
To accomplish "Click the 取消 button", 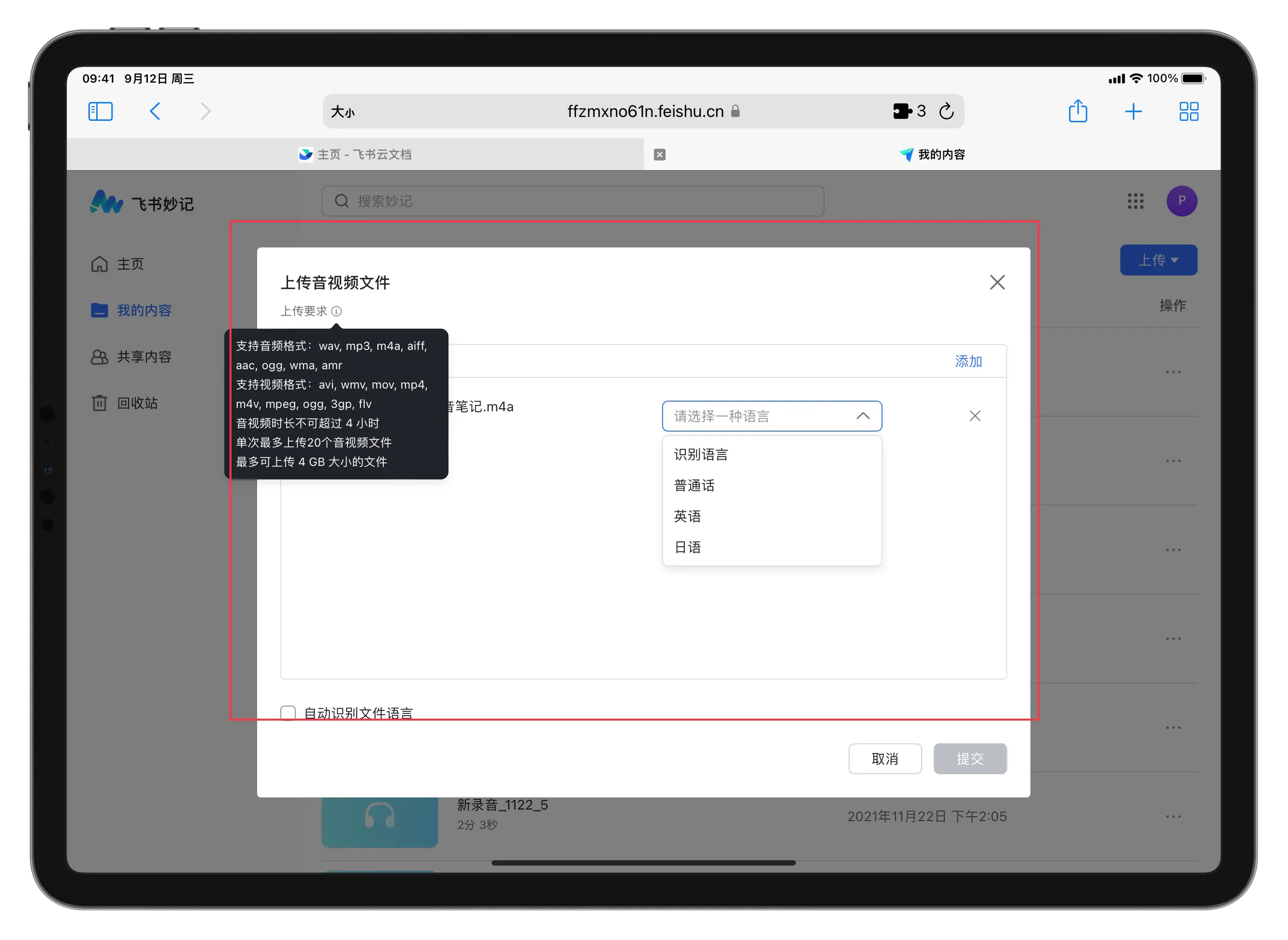I will coord(885,759).
